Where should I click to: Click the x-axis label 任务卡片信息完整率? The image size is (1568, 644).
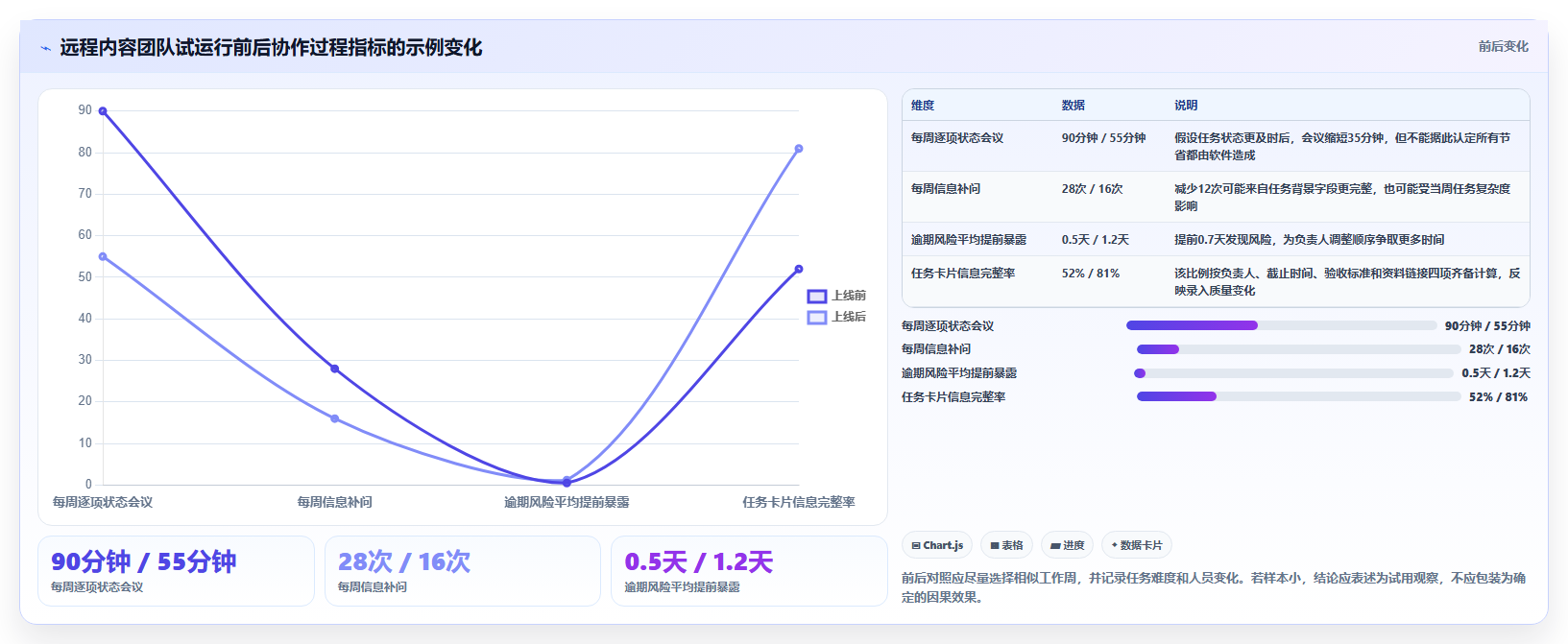(799, 502)
